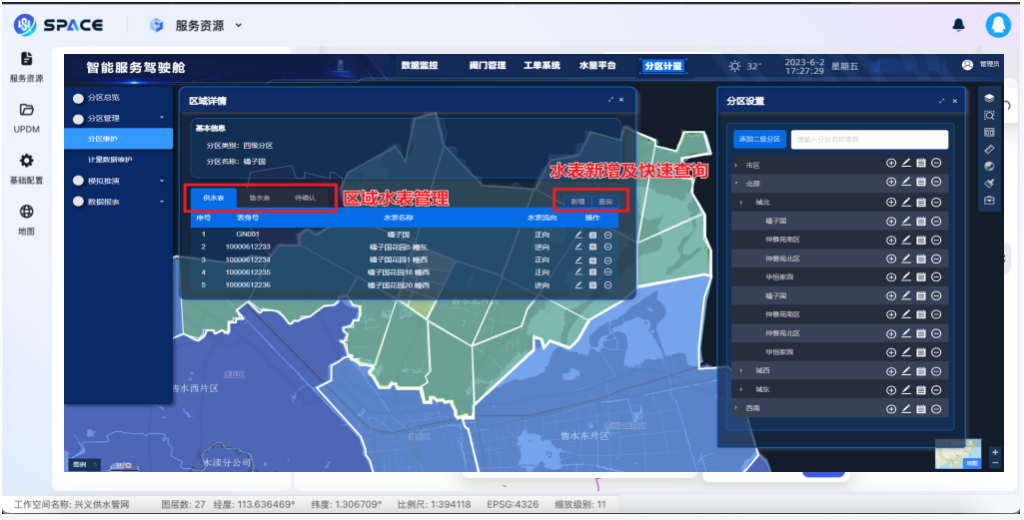Expand the 模拟推演 menu
The width and height of the screenshot is (1024, 520).
coord(162,181)
